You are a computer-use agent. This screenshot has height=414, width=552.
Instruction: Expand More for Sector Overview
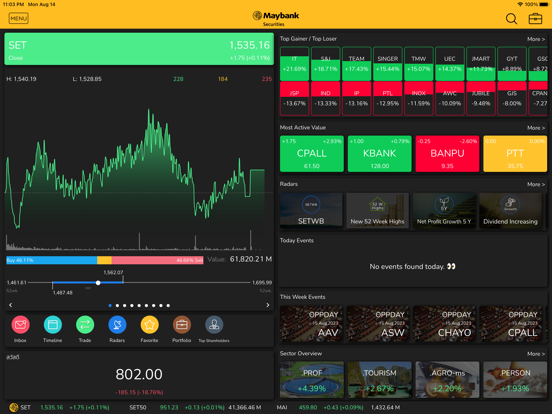point(536,354)
